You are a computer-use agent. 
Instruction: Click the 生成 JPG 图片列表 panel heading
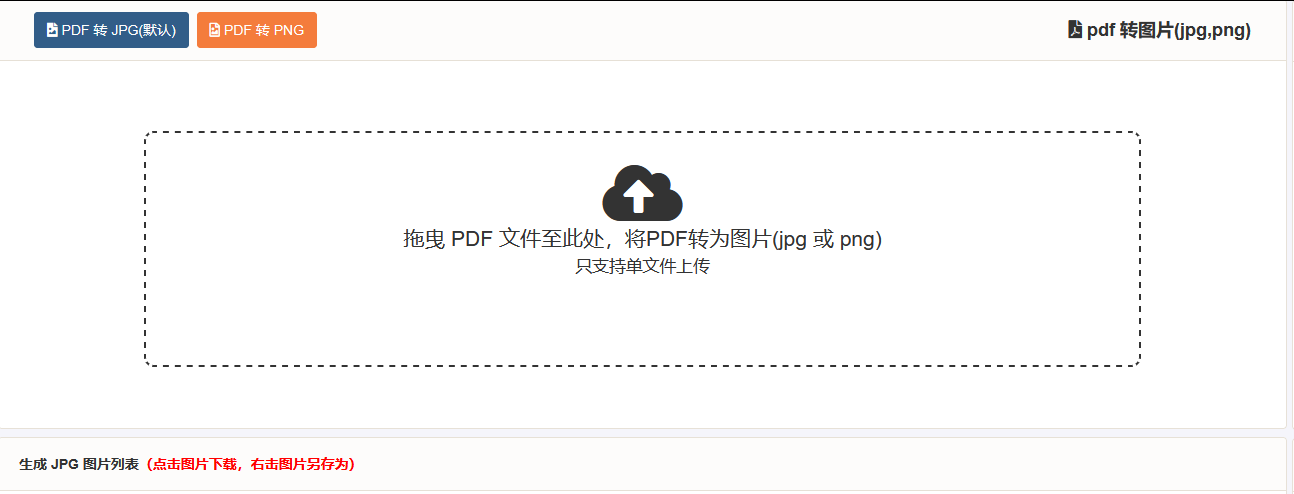pos(79,464)
